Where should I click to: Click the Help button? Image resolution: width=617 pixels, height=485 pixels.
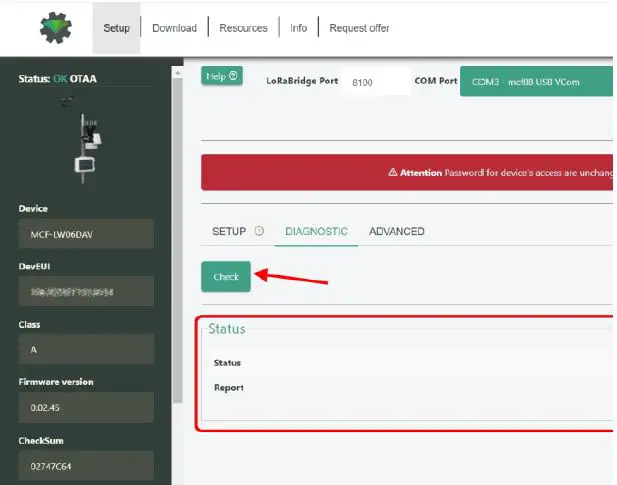222,76
